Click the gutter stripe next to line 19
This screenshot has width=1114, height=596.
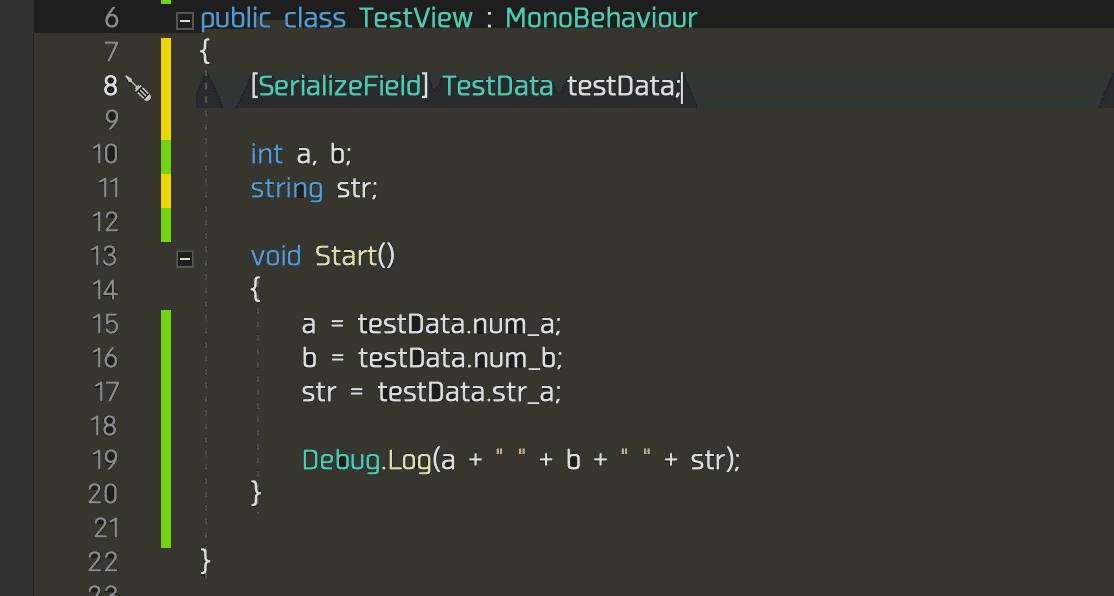coord(165,459)
